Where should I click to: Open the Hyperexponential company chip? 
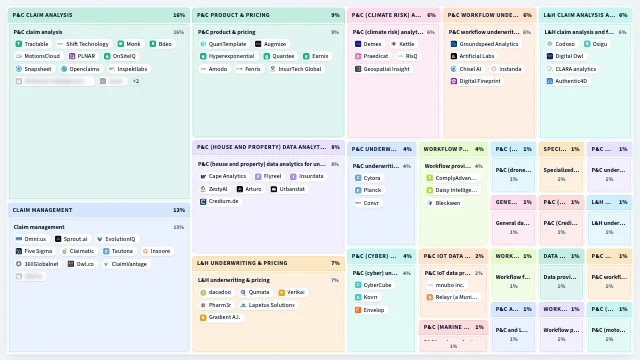click(x=227, y=56)
